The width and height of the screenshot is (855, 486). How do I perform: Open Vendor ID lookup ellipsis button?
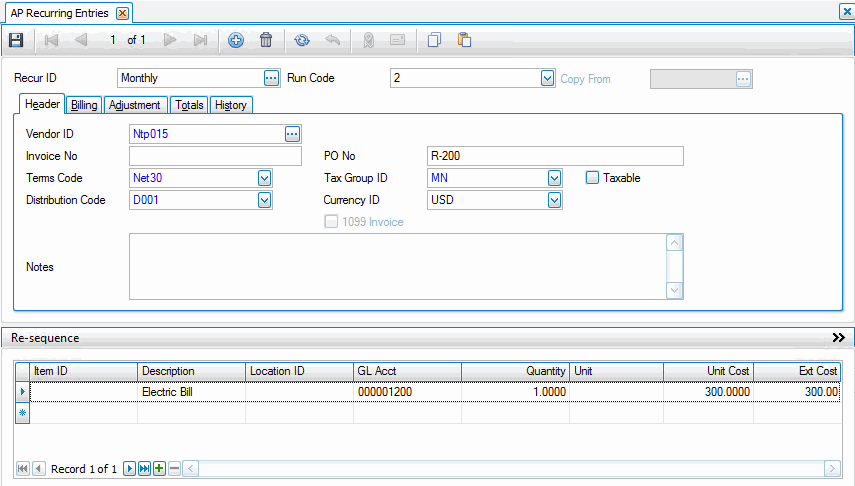pos(292,133)
